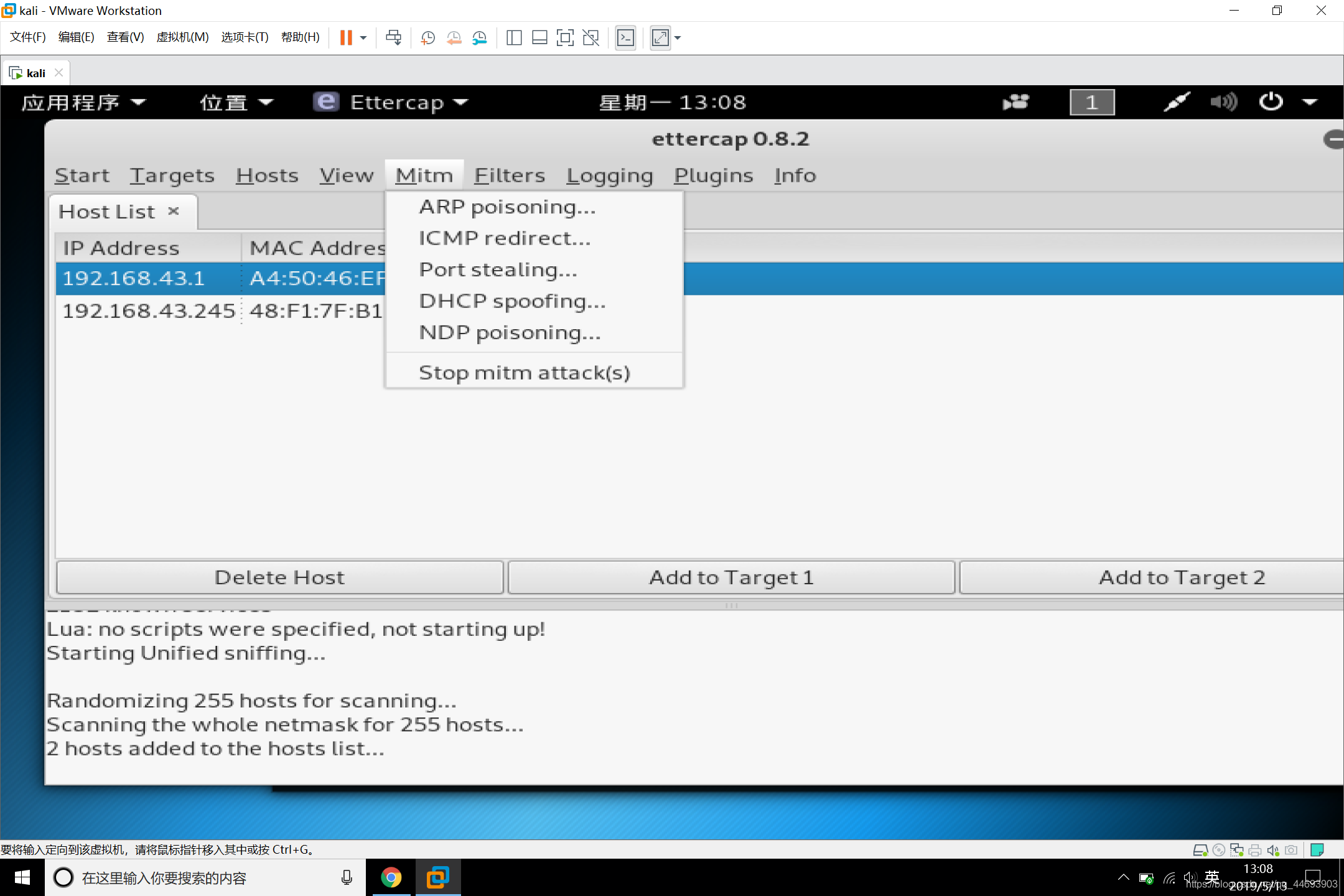
Task: Take a VM snapshot icon
Action: tap(427, 37)
